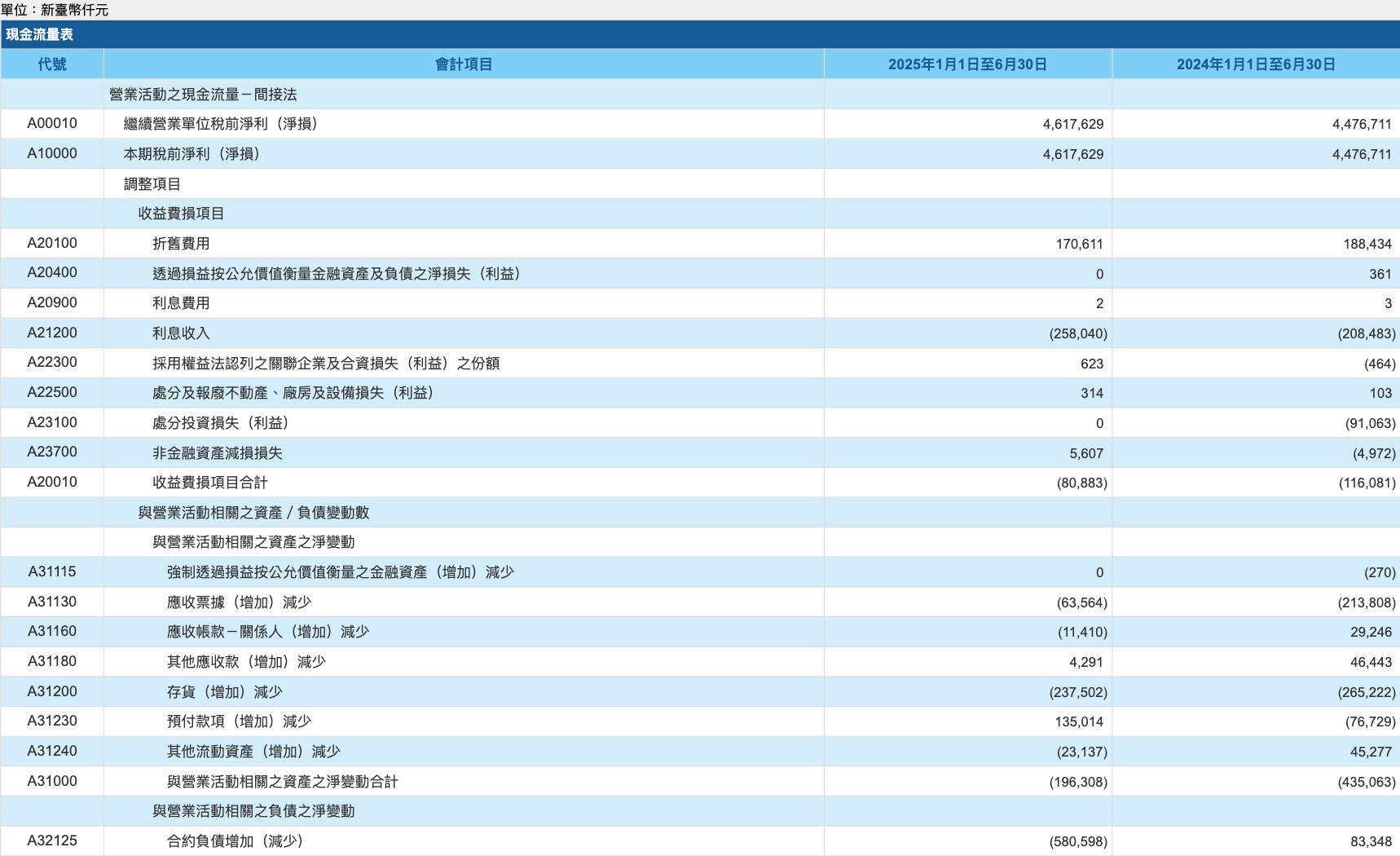Screen dimensions: 1400x856
Task: Click the 單位：新臺幣仟元 unit label
Action: click(x=55, y=10)
